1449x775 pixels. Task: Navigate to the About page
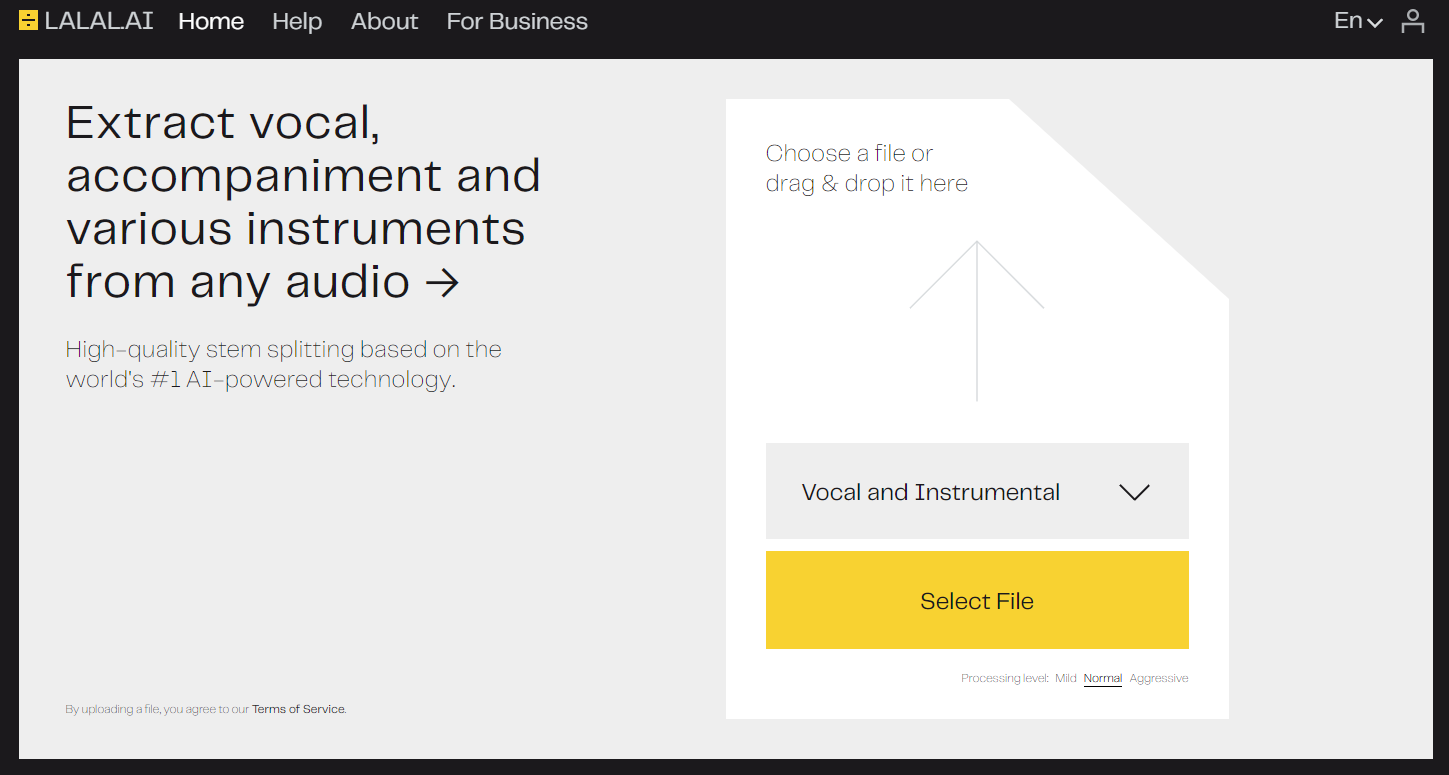tap(384, 21)
